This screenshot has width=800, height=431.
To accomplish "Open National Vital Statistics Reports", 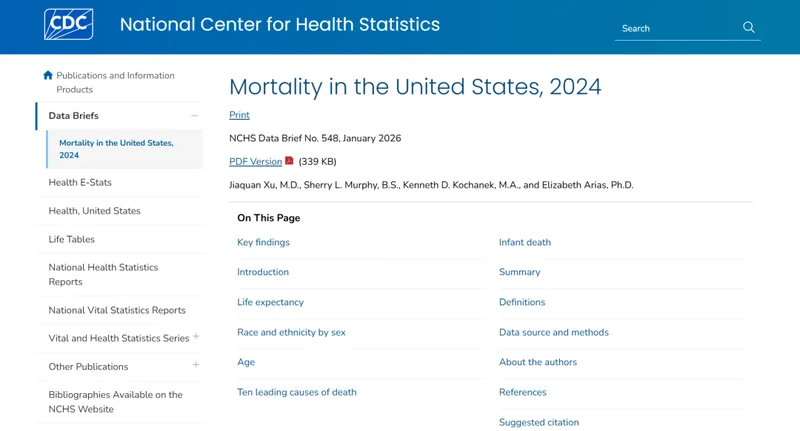I will 117,310.
